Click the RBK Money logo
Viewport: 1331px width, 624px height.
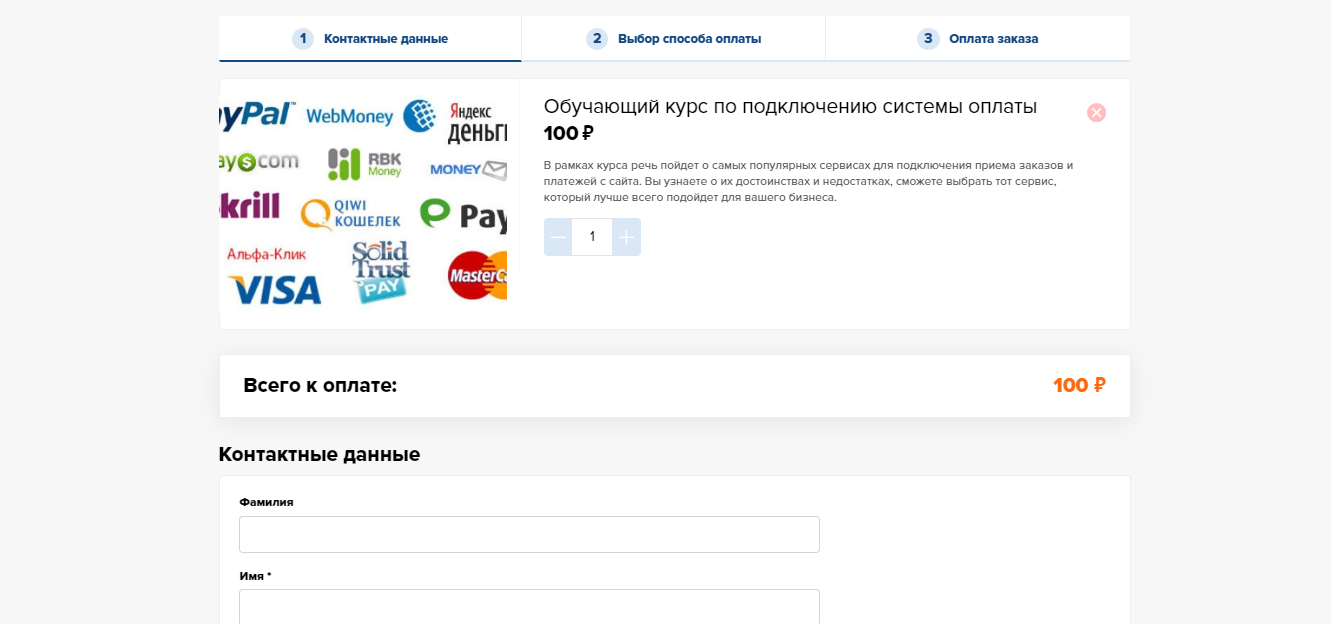364,164
